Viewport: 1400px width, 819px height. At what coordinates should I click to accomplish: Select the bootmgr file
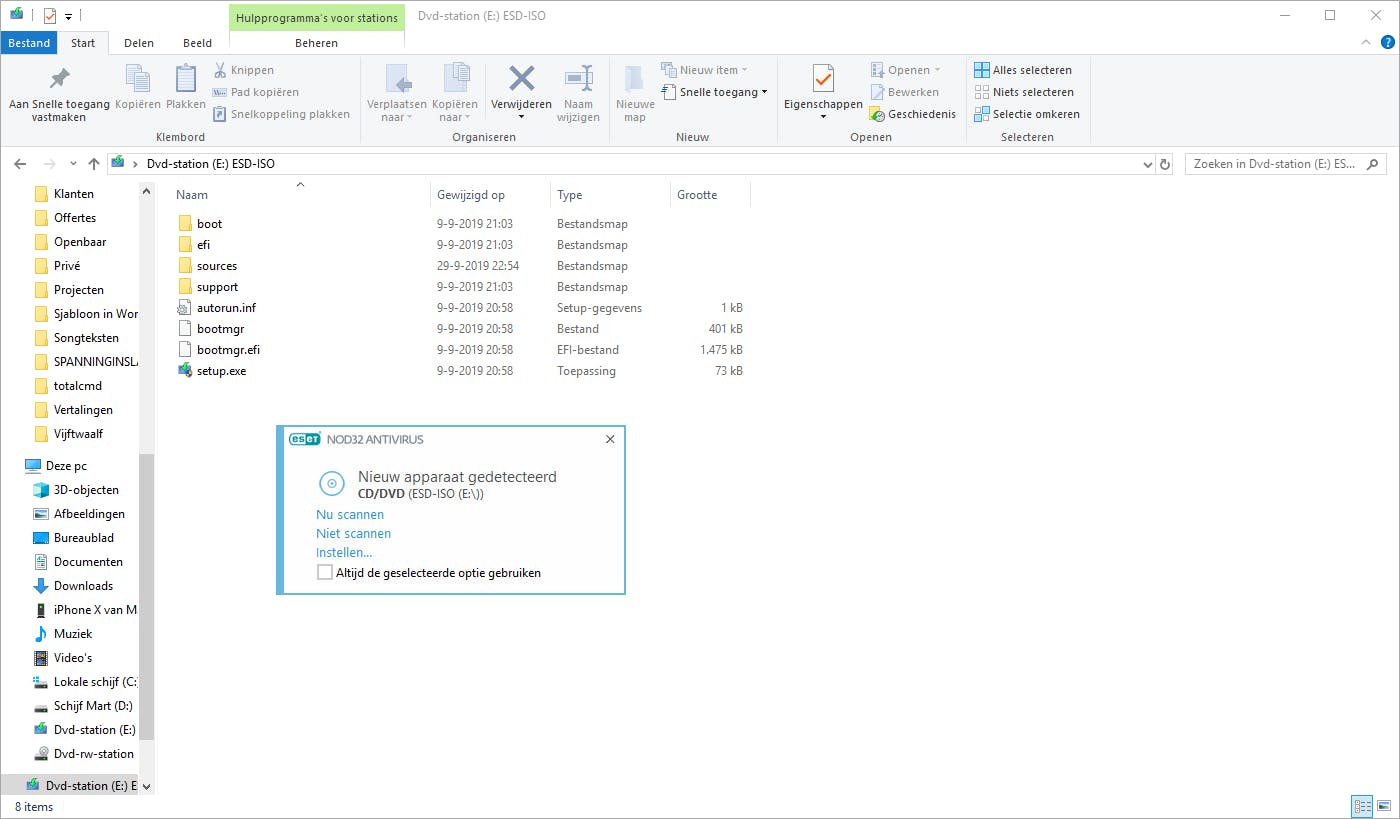pyautogui.click(x=220, y=329)
